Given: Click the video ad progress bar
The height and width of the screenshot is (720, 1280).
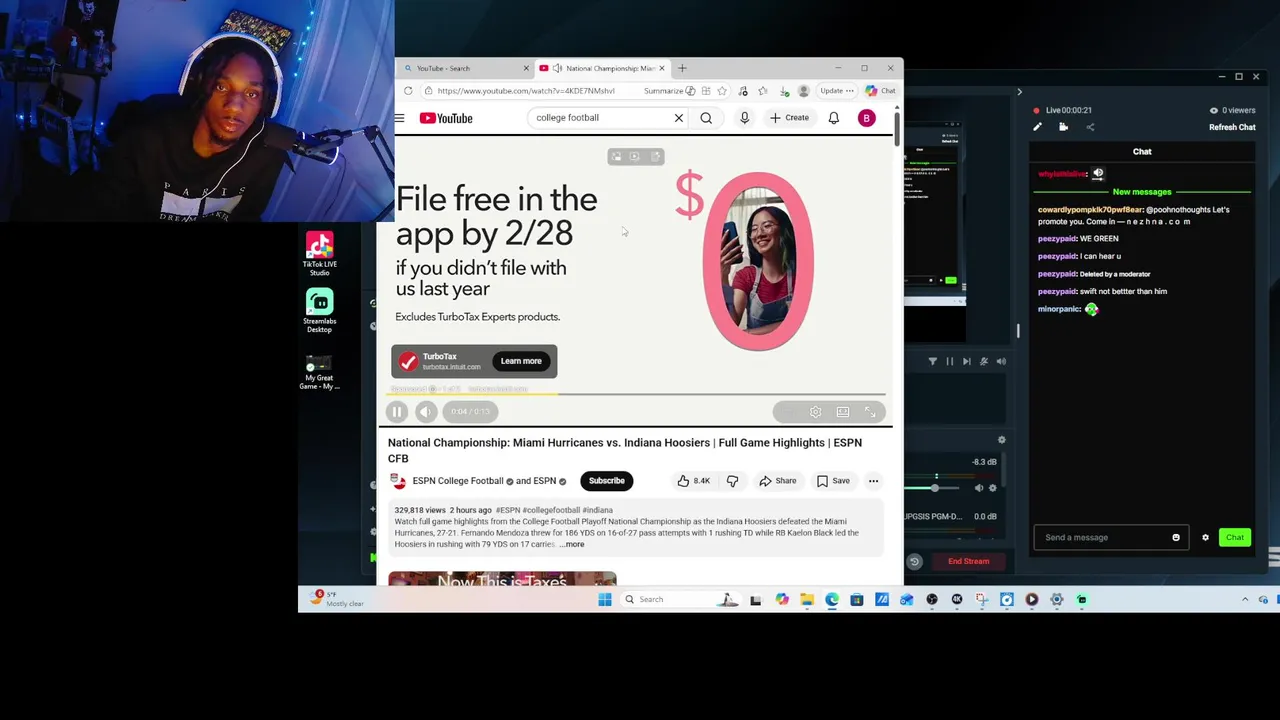Looking at the screenshot, I should (x=636, y=394).
